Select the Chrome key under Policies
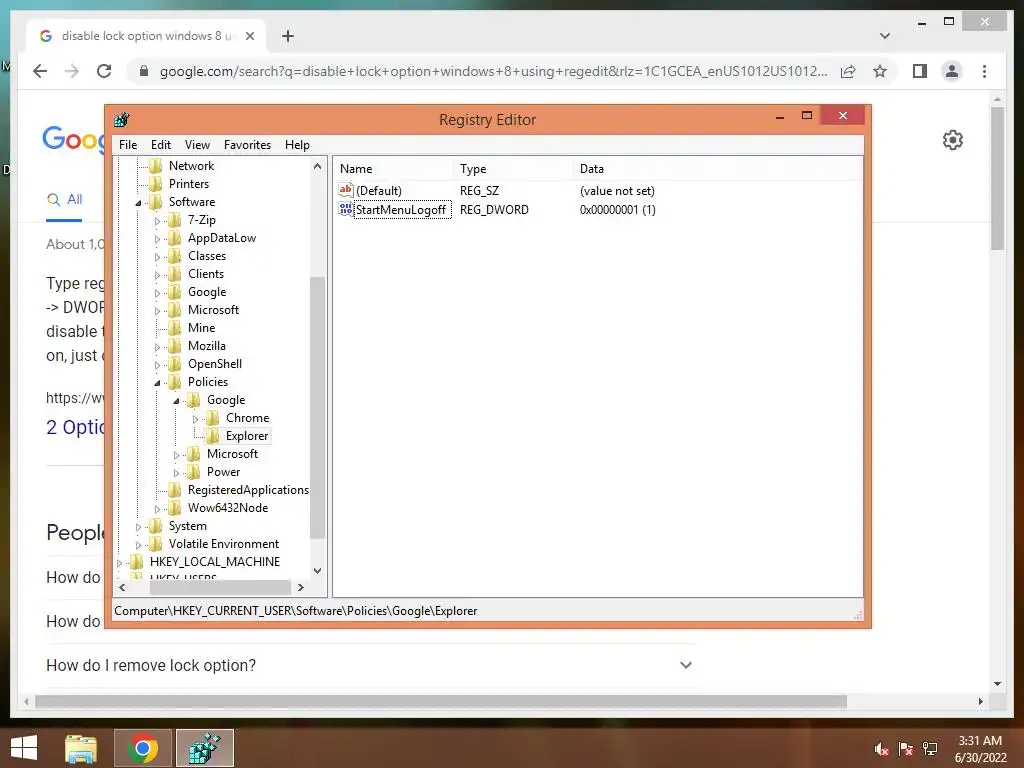This screenshot has height=768, width=1024. point(248,418)
